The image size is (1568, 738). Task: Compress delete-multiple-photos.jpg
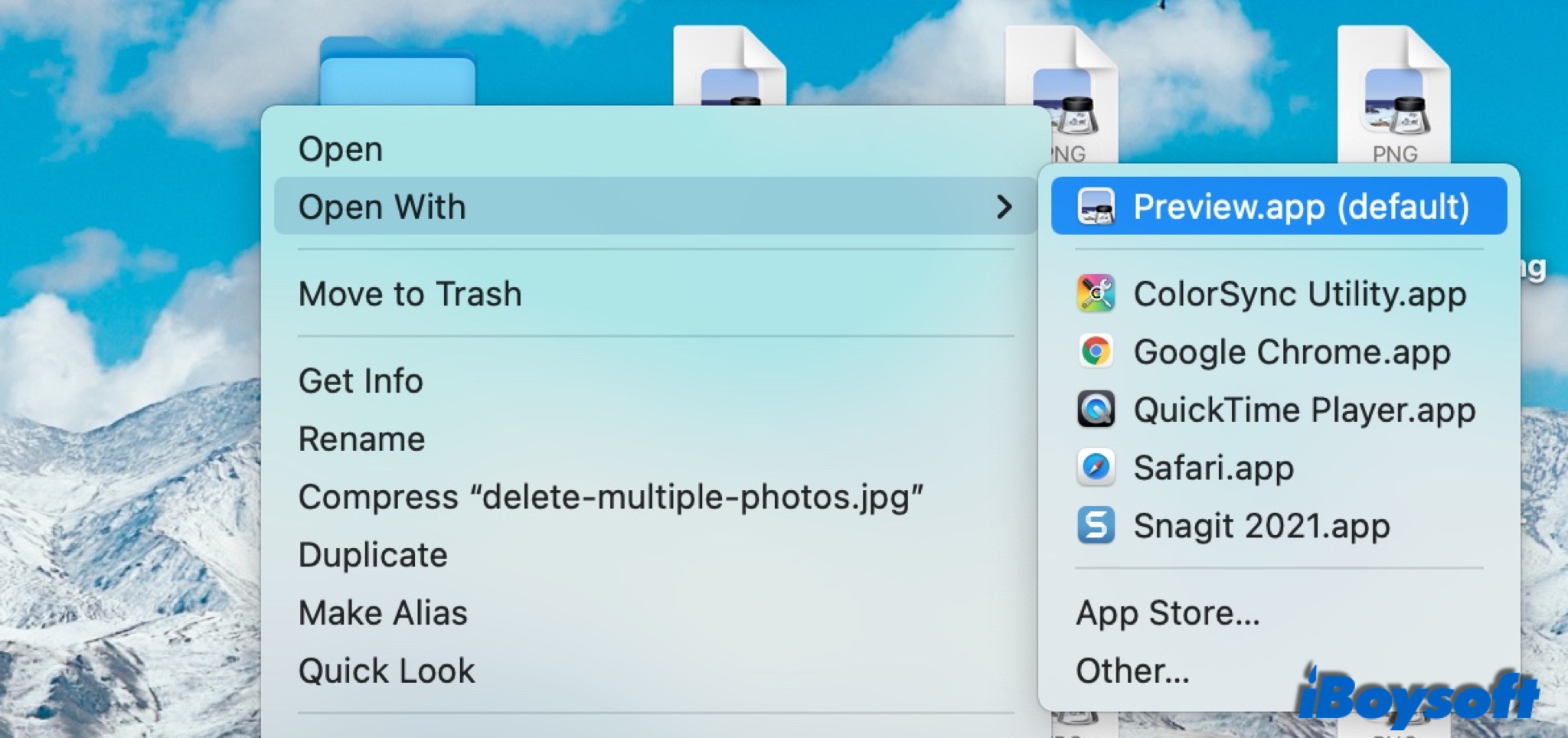click(x=610, y=498)
